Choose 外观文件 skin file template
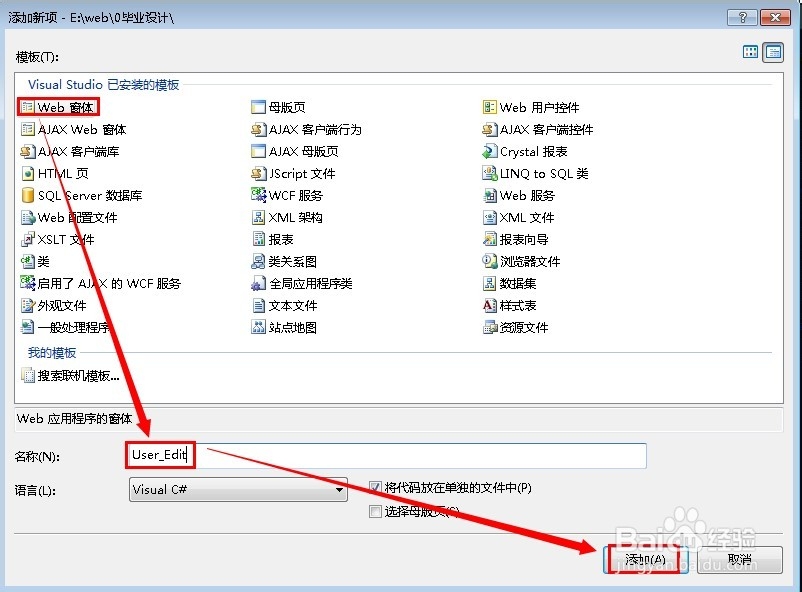 click(54, 305)
